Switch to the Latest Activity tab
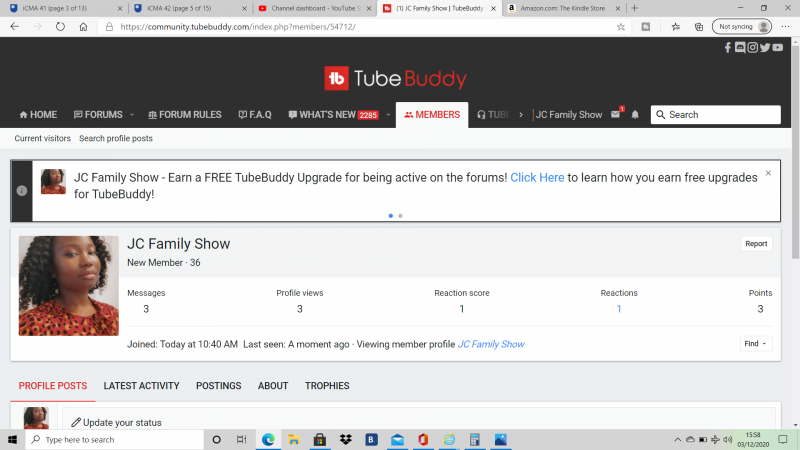The image size is (800, 450). [x=141, y=385]
